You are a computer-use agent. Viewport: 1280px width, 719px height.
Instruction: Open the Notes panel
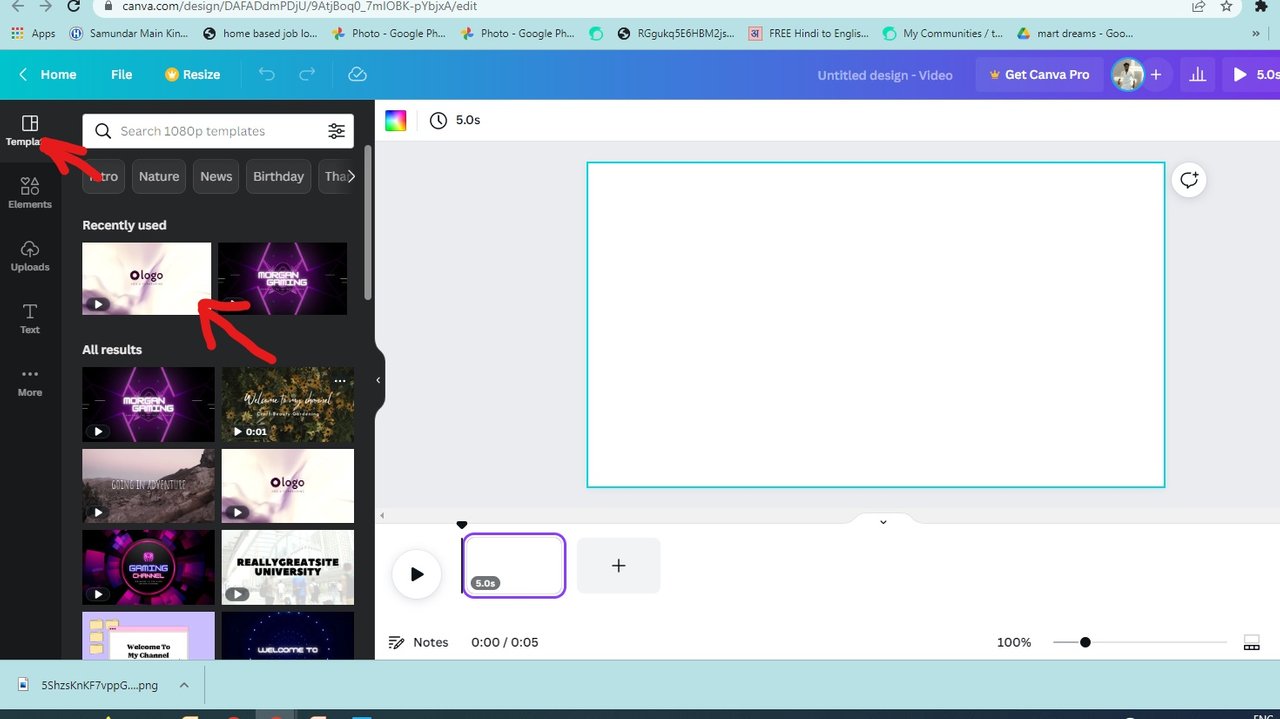(418, 642)
